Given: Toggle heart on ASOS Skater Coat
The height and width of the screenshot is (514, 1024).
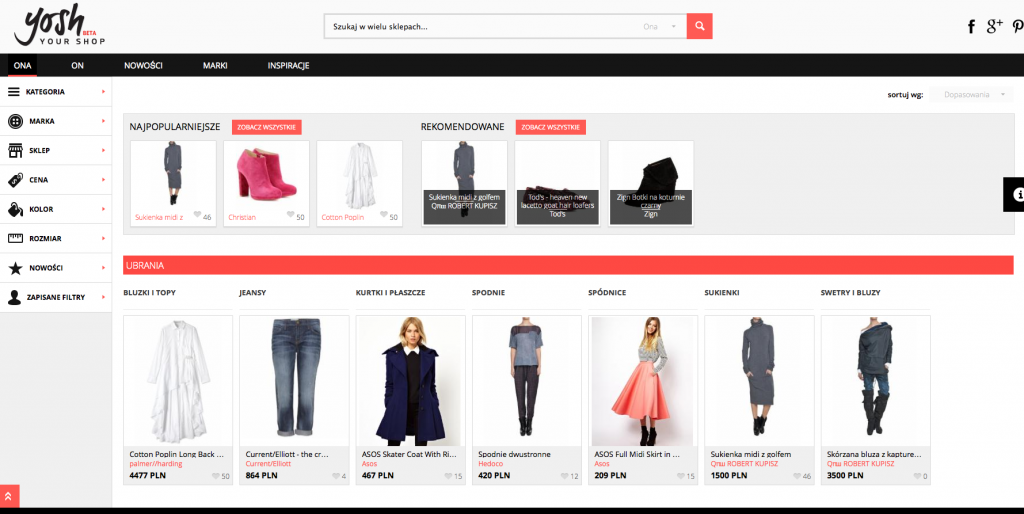Looking at the screenshot, I should click(x=449, y=476).
